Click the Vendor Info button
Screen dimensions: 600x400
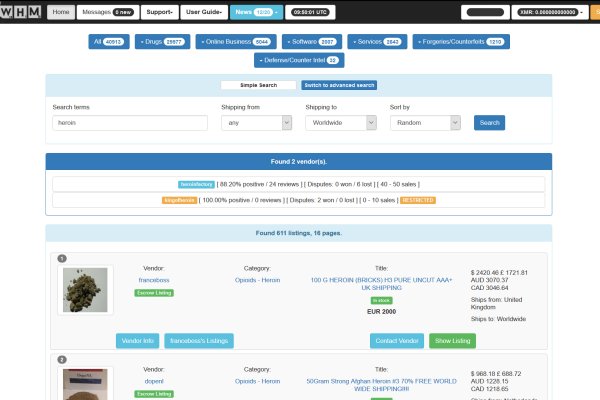(x=137, y=341)
